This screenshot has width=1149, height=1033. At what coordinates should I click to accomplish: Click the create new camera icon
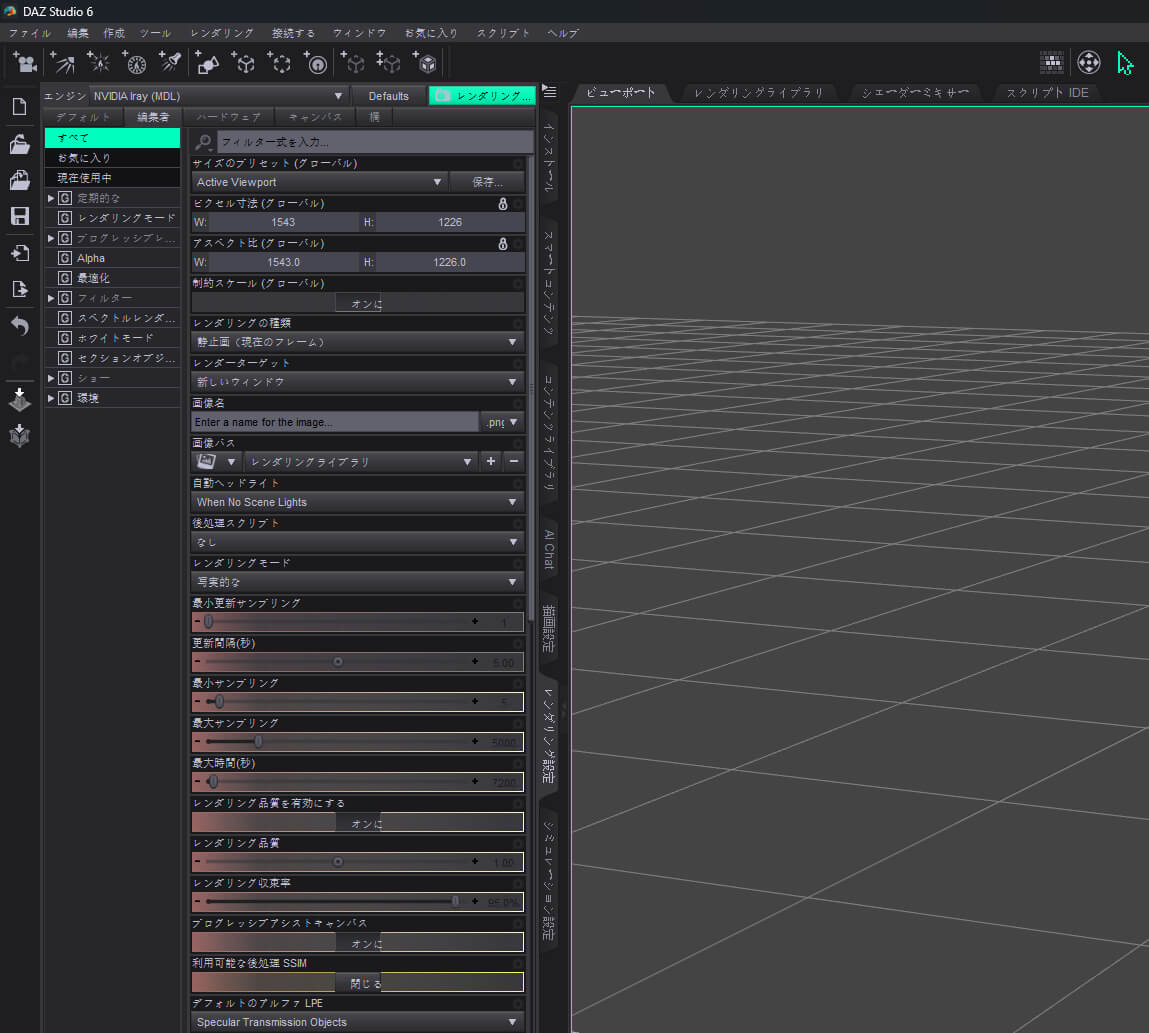tap(25, 63)
